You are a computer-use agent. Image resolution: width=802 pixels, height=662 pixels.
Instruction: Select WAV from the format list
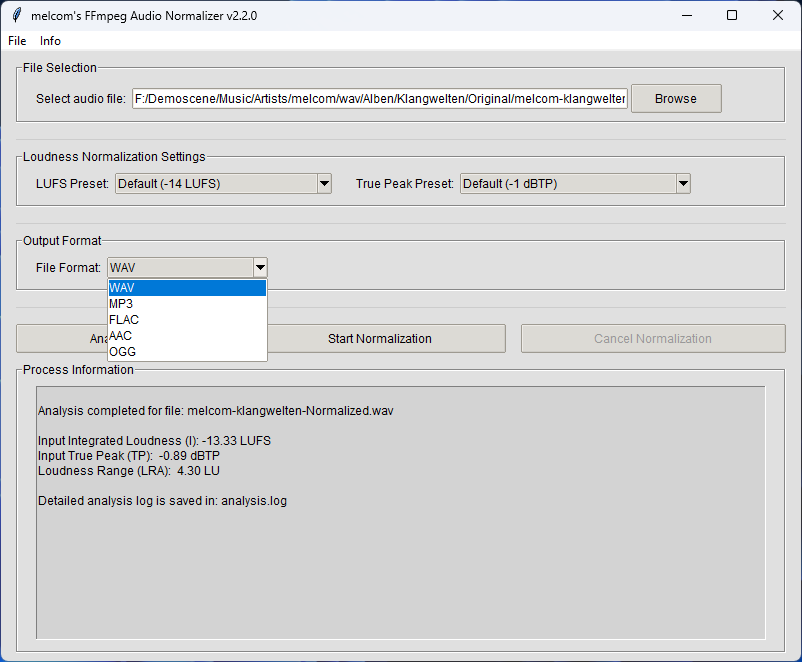pyautogui.click(x=186, y=288)
